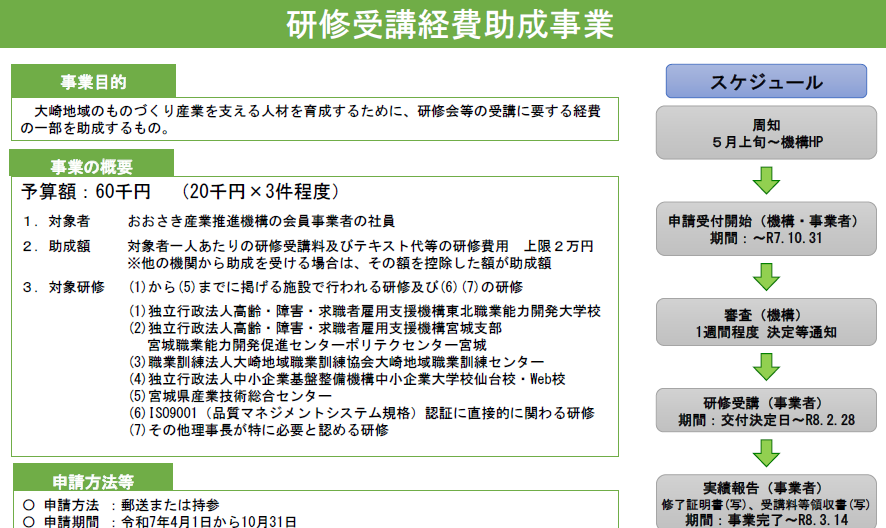Click the text (20千円×3件程度)
The height and width of the screenshot is (528, 886).
pos(260,192)
